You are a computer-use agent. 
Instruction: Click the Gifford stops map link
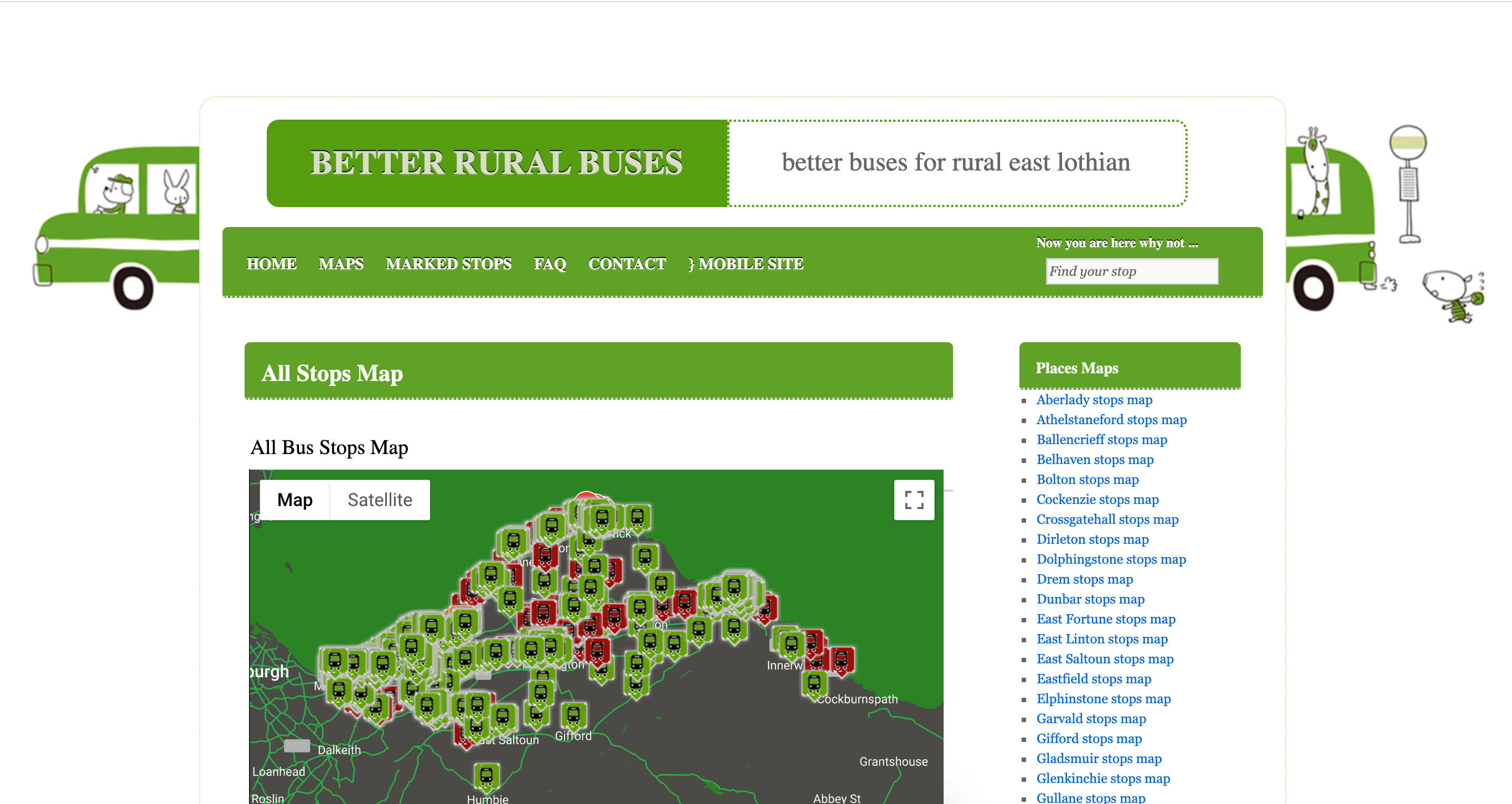point(1089,738)
